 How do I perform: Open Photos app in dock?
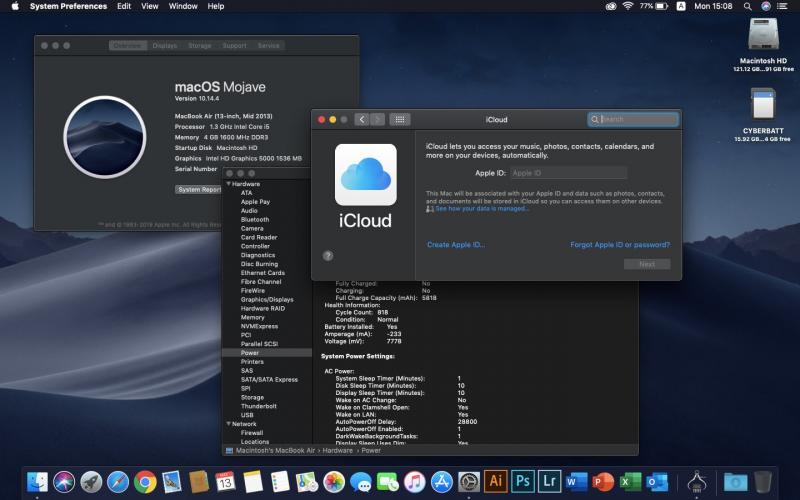point(334,482)
